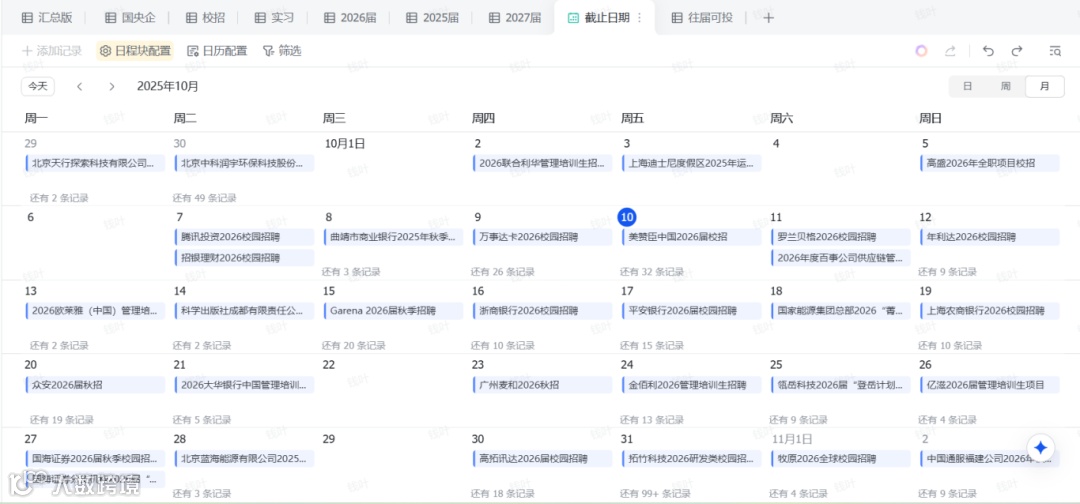Switch to the 2025届 tab
1080x504 pixels.
coord(433,18)
